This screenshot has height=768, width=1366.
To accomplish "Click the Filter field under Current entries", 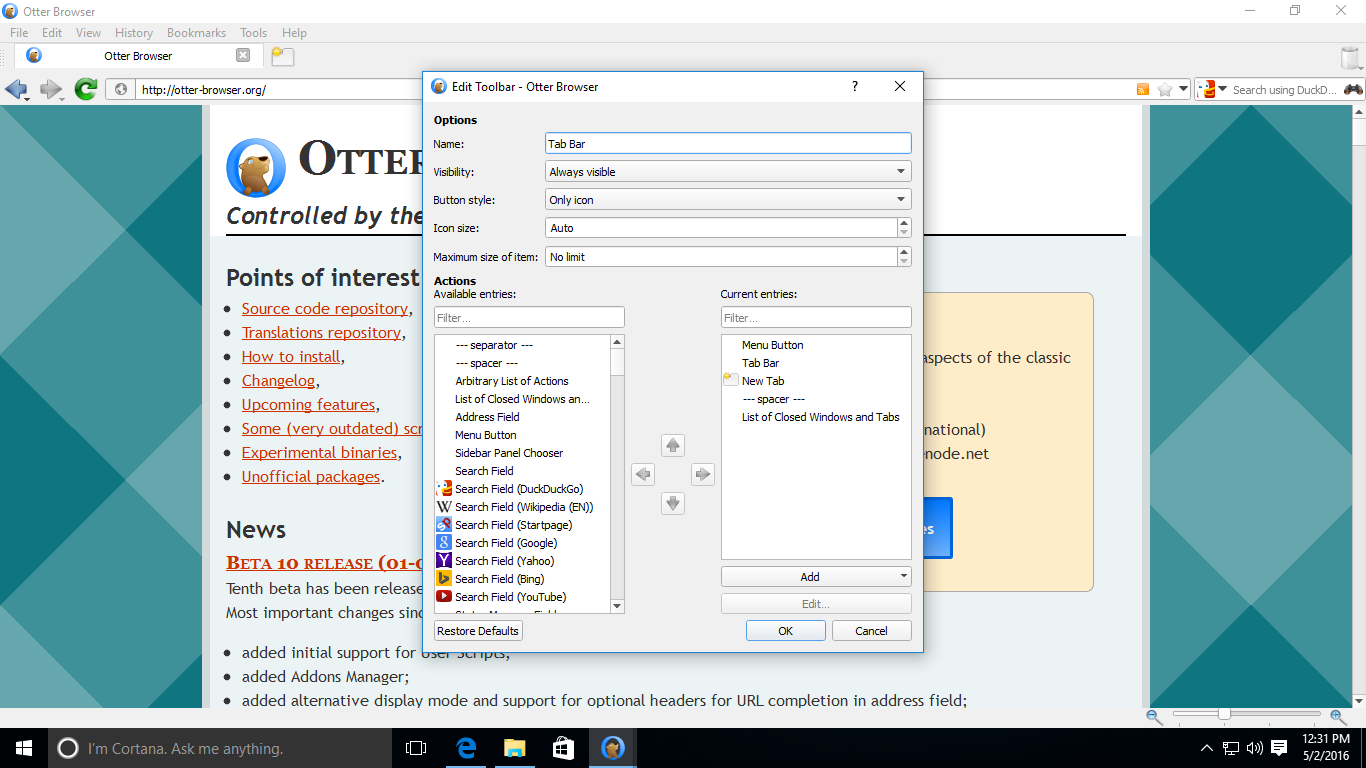I will tap(816, 317).
